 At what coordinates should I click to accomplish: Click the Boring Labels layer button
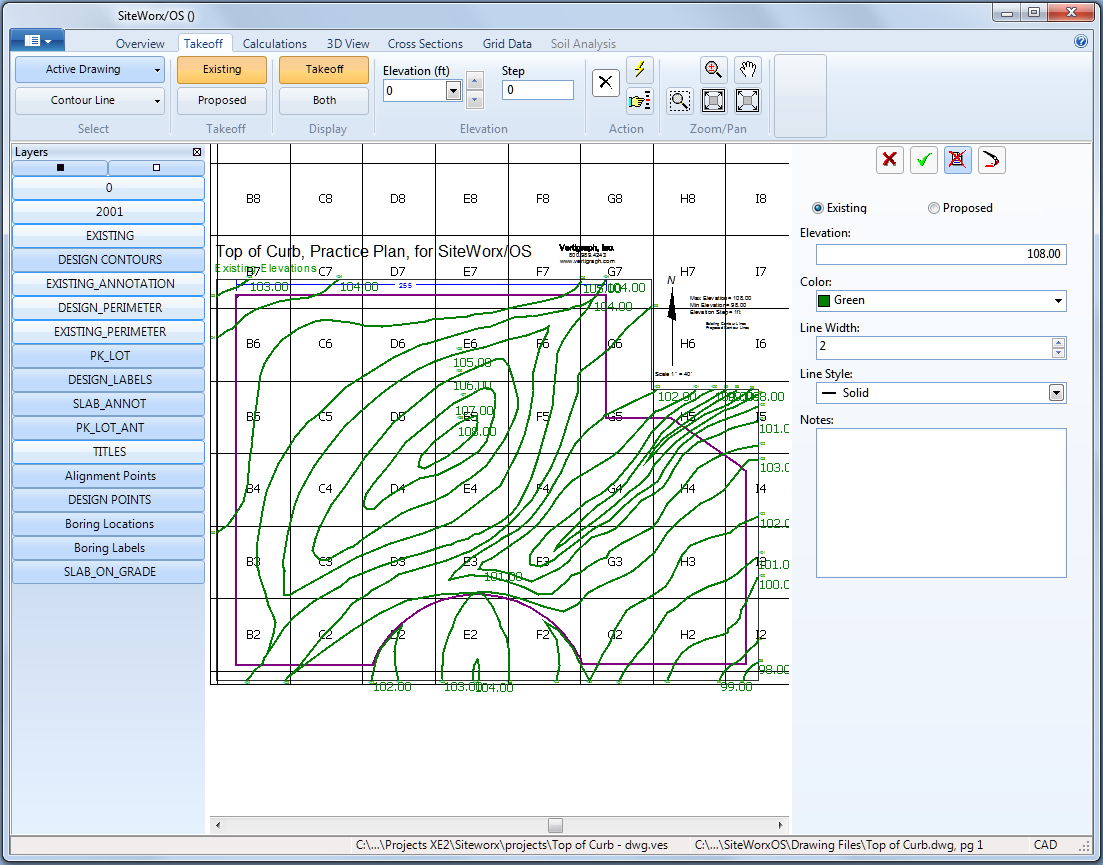click(109, 548)
